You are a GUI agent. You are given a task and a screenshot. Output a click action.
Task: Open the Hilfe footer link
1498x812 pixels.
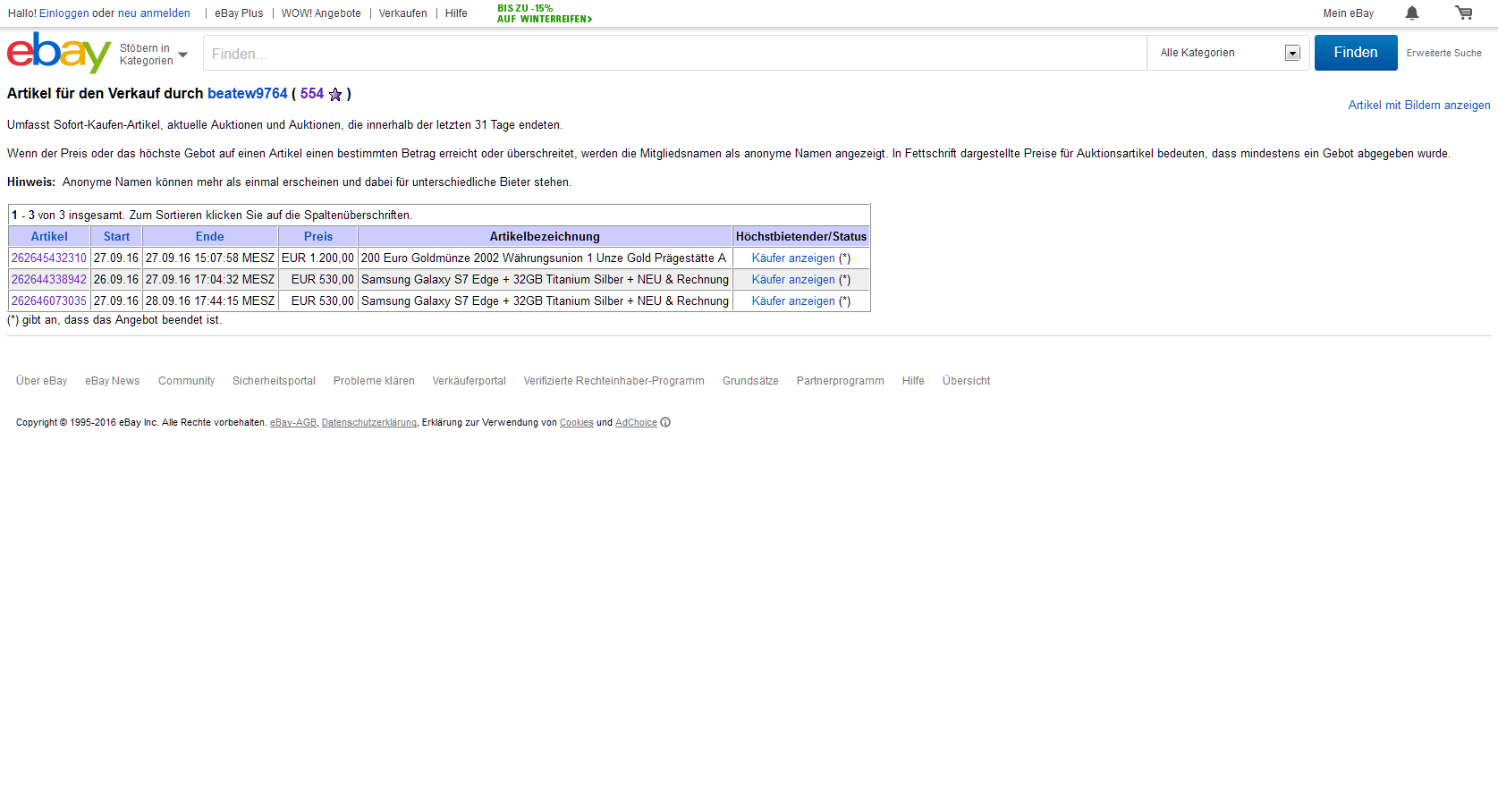tap(913, 381)
